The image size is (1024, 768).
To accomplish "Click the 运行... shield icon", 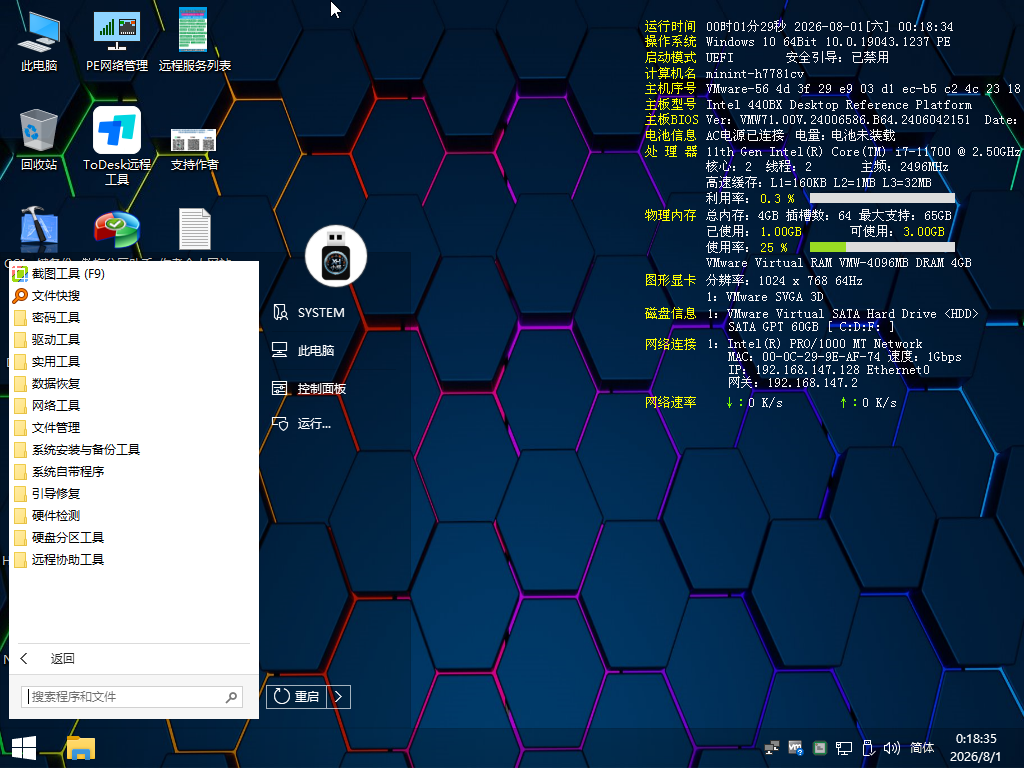I will point(280,424).
